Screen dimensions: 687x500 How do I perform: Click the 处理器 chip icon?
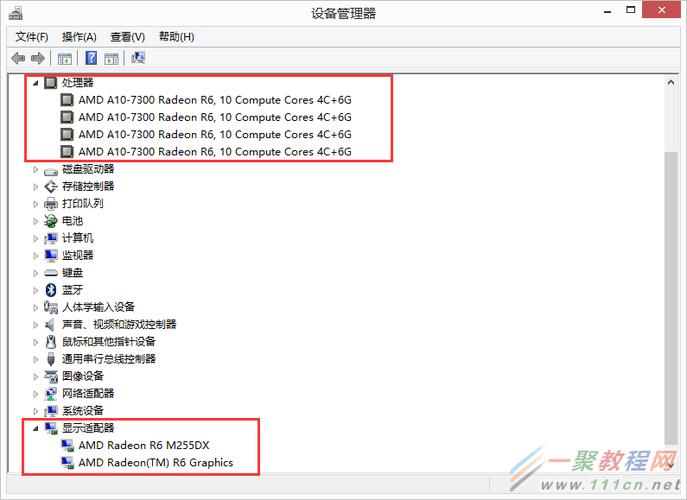point(51,82)
